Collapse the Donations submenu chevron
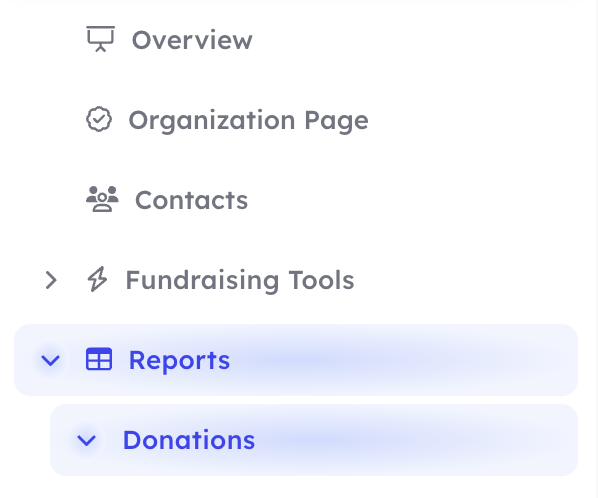Screen dimensions: 598x498 87,440
